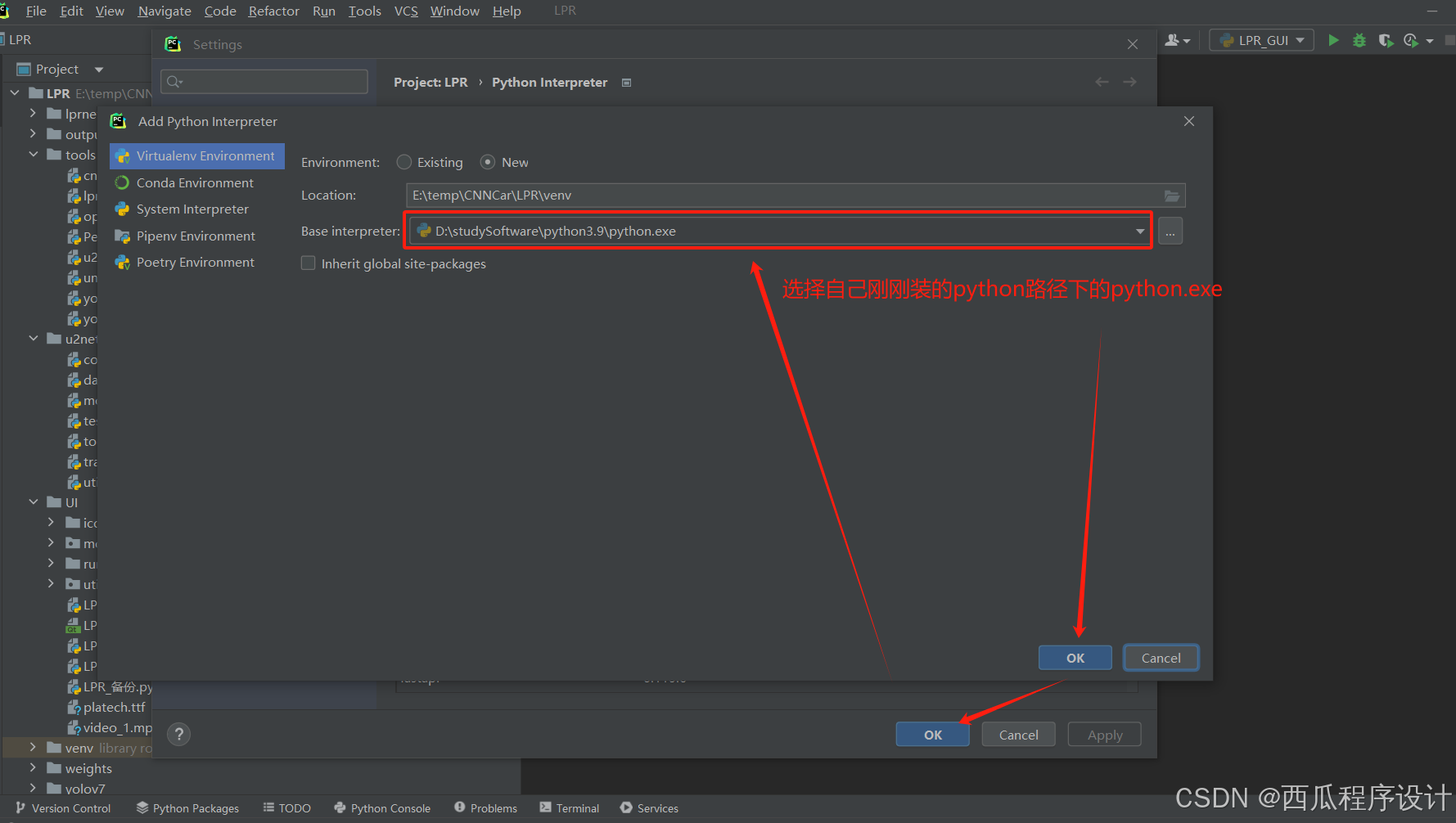Open the Version Control tool window
The height and width of the screenshot is (823, 1456).
click(x=63, y=808)
